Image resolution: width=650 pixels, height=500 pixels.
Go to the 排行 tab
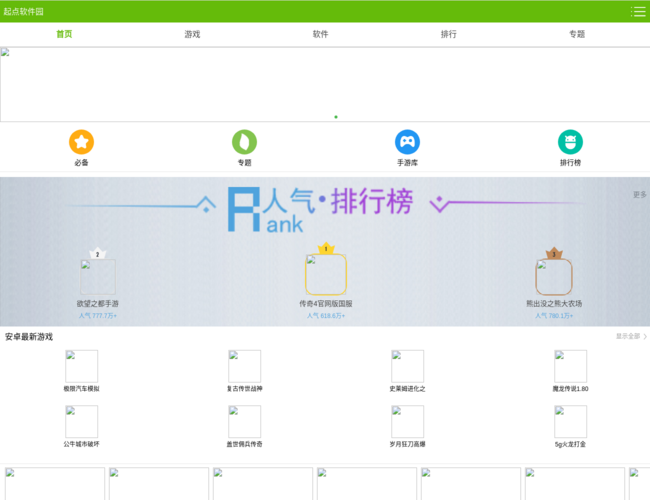coord(449,34)
